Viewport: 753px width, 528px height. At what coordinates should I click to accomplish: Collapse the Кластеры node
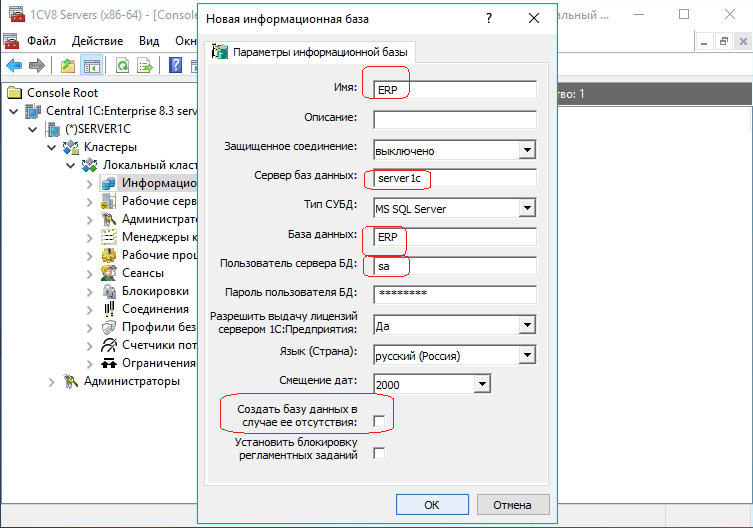click(x=51, y=147)
